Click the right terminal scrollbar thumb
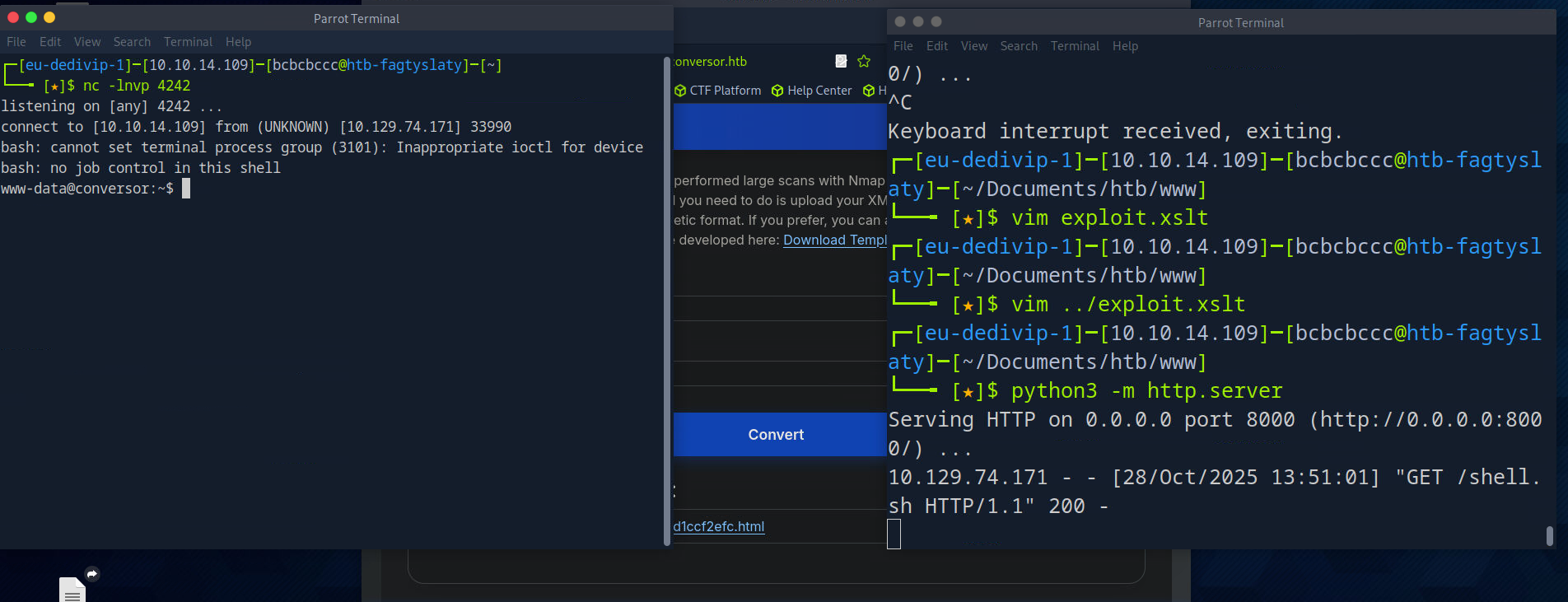This screenshot has height=602, width=1568. pos(1550,536)
